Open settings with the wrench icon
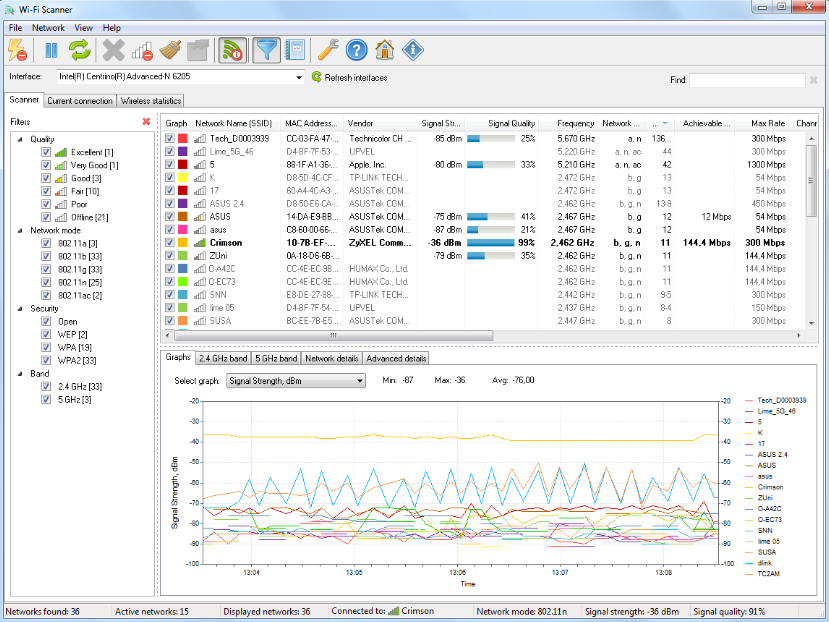 click(327, 50)
